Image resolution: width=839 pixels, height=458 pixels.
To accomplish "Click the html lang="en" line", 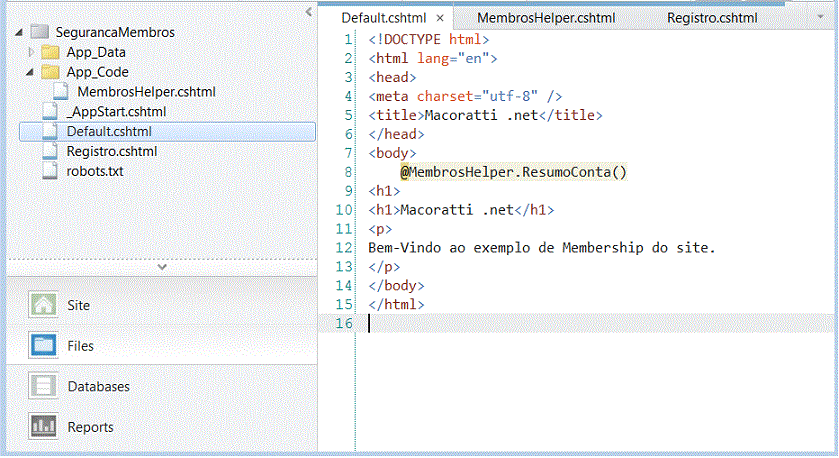I will click(433, 58).
